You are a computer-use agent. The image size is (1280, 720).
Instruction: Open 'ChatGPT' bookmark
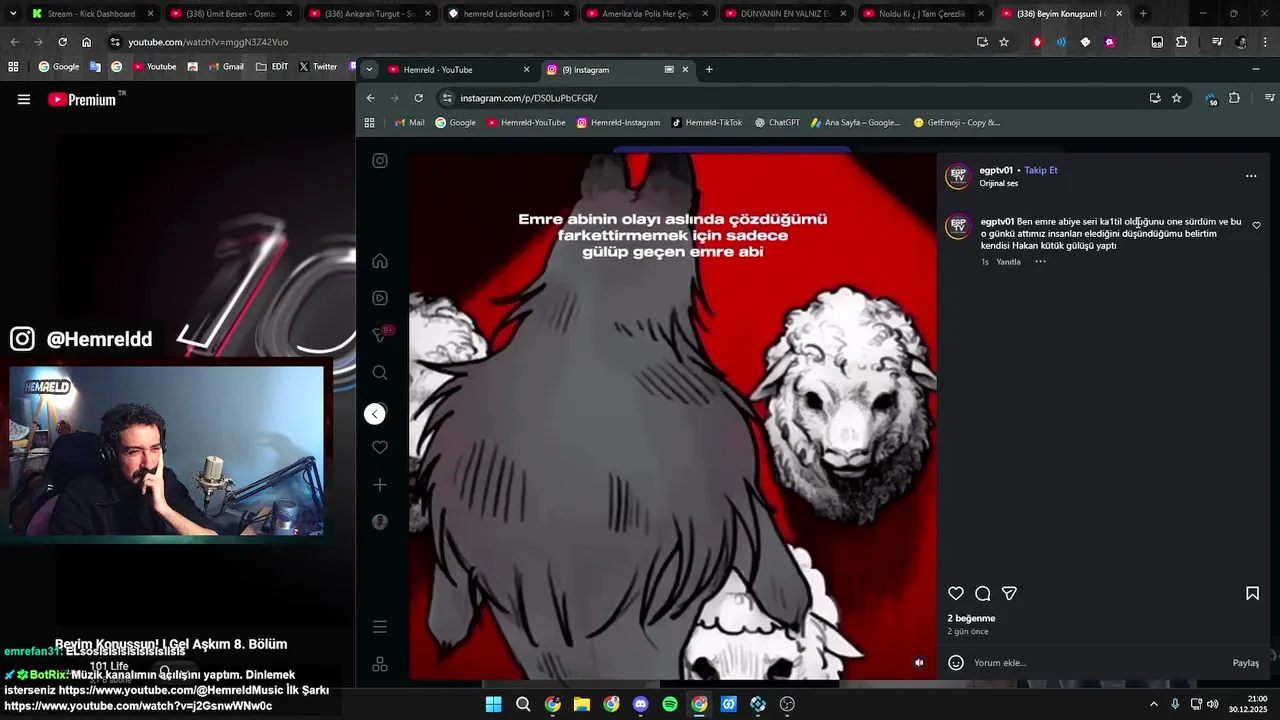pos(777,123)
